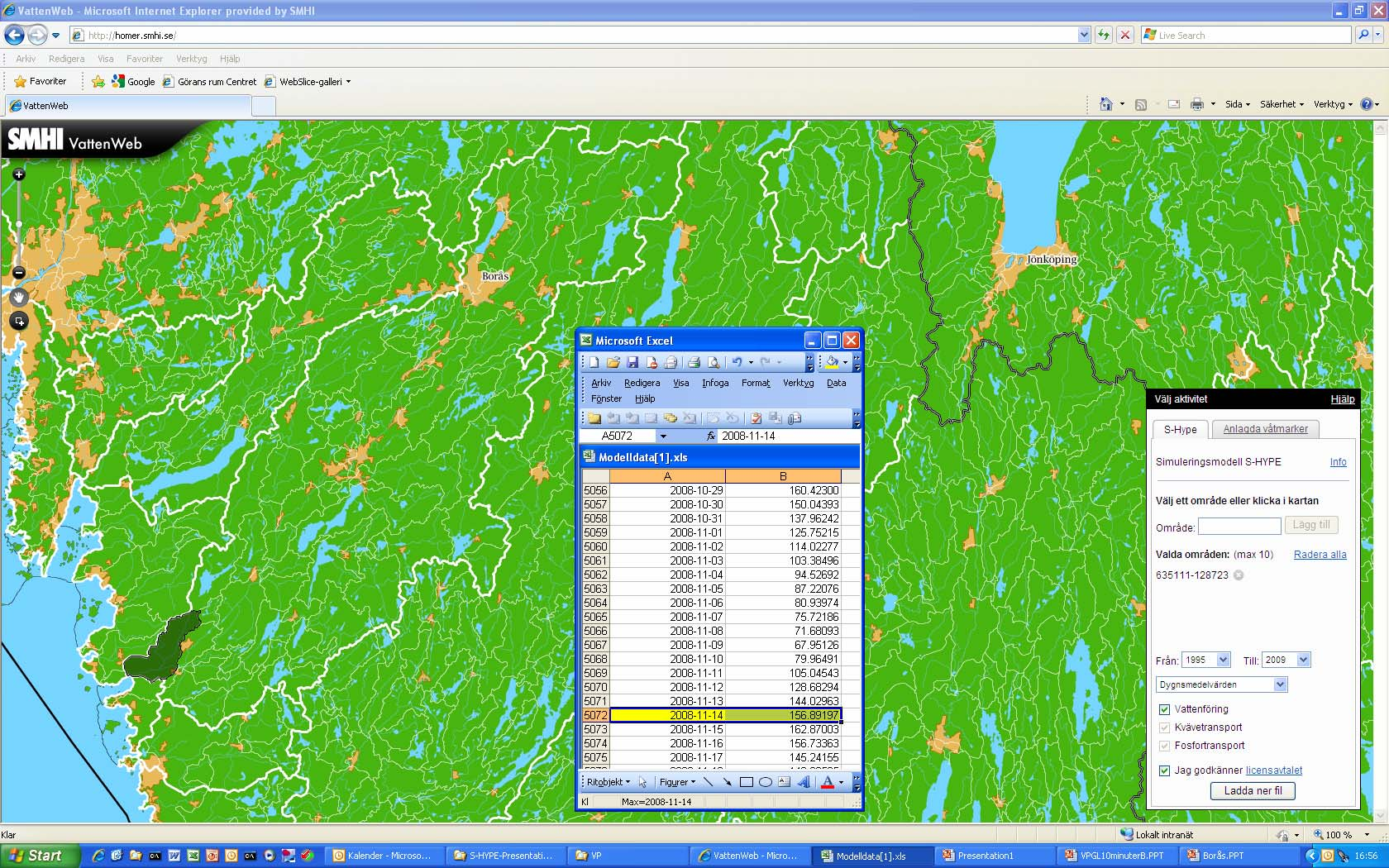Click the fill color bucket icon in Excel

pos(832,362)
